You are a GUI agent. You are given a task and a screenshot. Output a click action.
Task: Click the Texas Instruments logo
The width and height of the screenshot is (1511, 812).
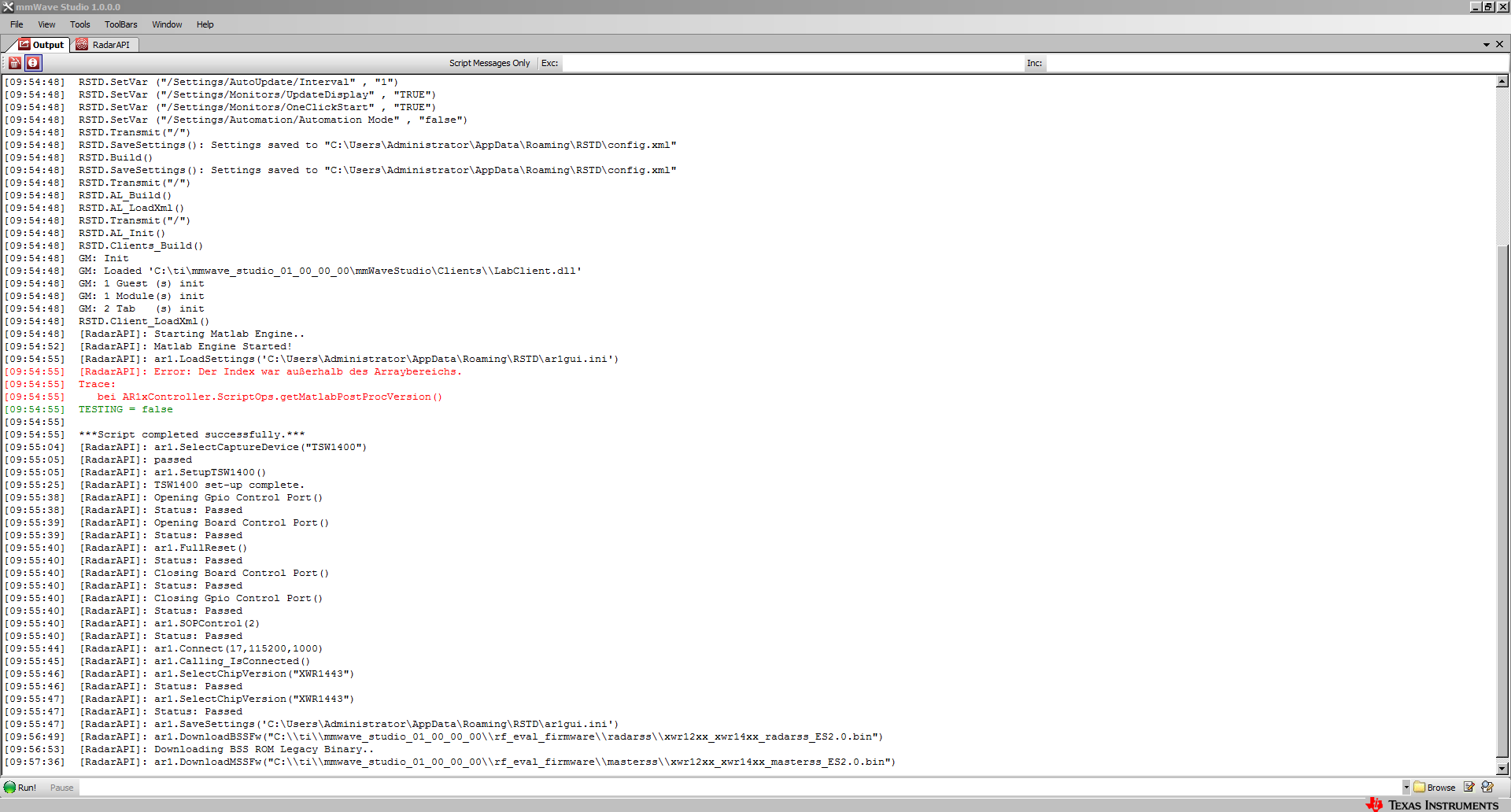point(1433,805)
